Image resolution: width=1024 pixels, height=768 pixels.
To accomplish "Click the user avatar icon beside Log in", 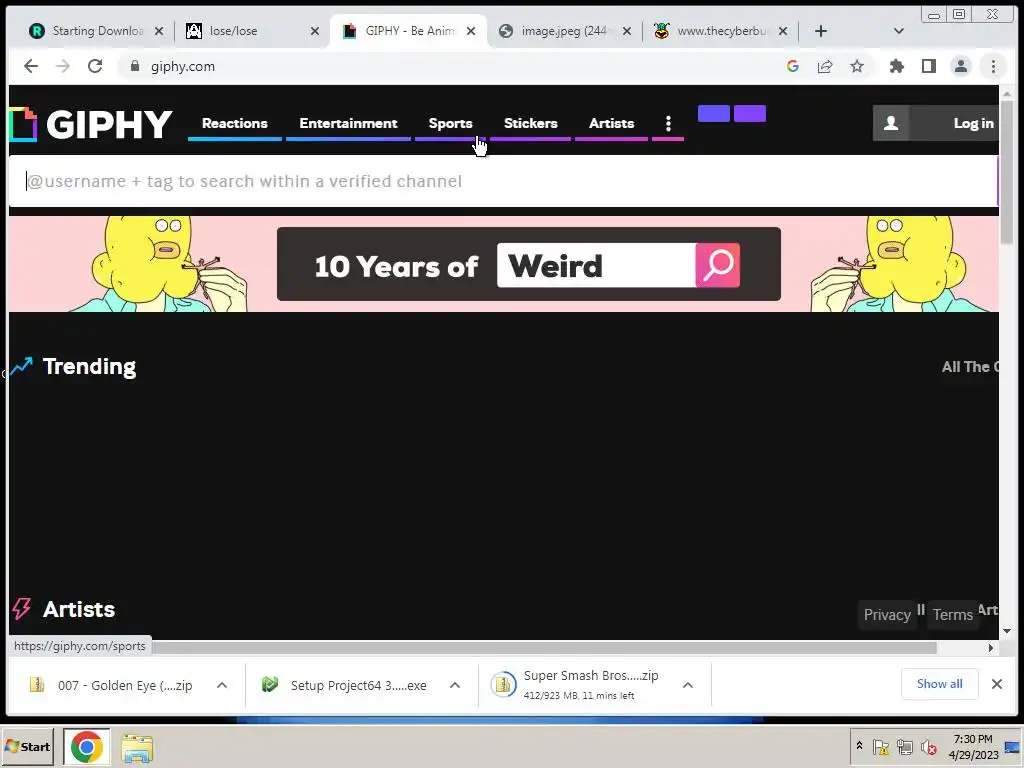I will click(891, 123).
